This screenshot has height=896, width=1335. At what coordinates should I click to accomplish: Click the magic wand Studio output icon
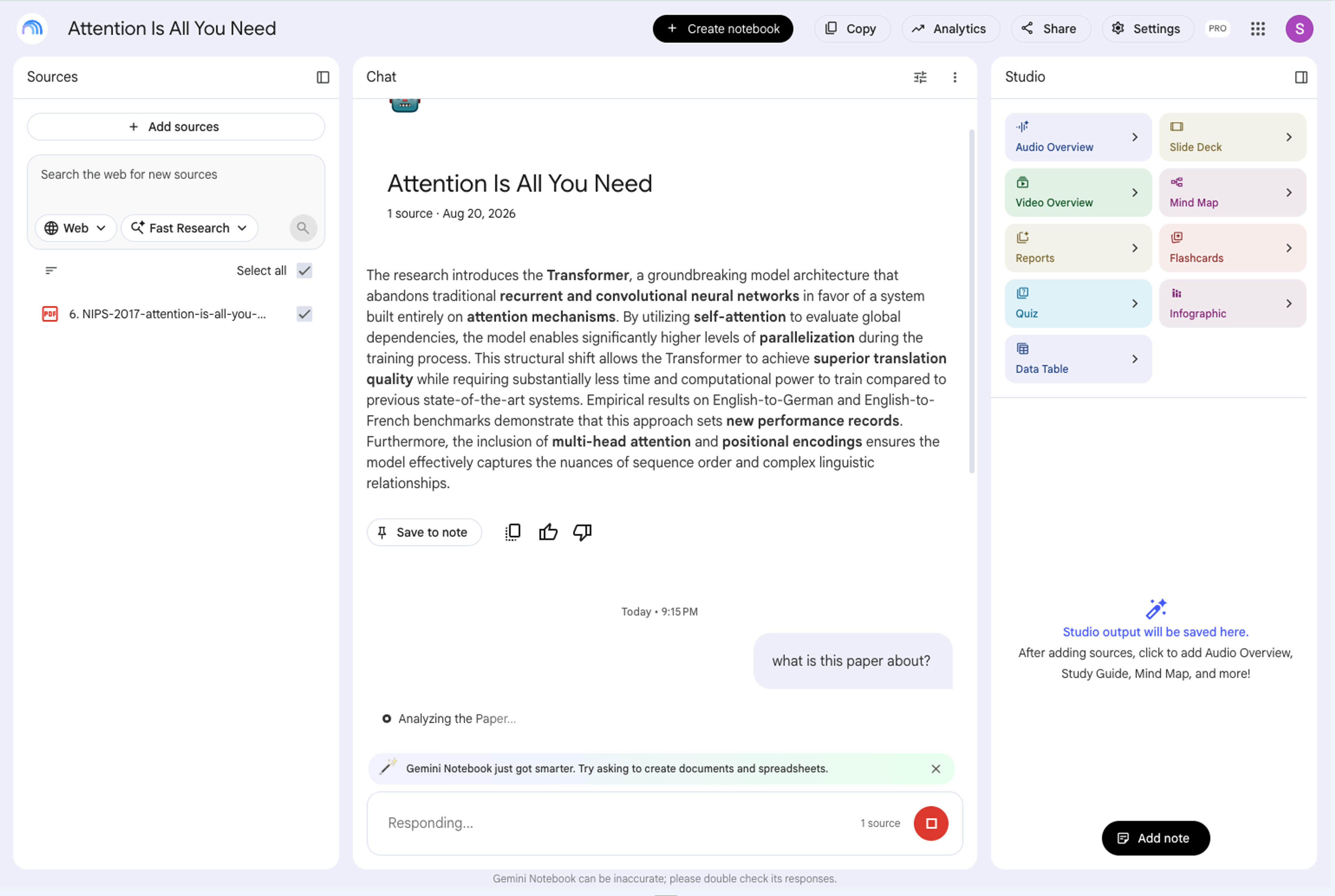tap(1156, 609)
